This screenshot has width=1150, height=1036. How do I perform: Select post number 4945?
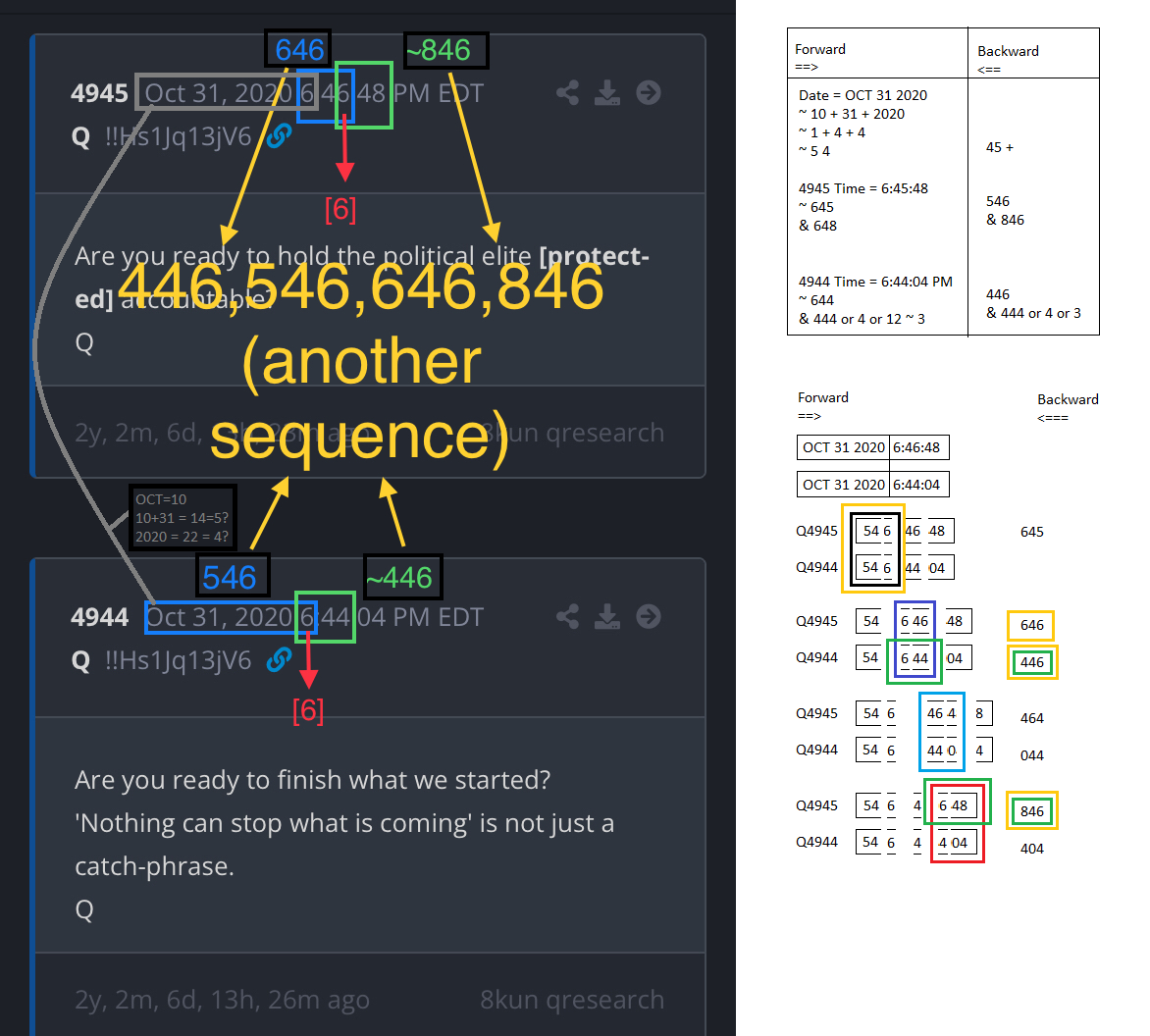[x=99, y=94]
